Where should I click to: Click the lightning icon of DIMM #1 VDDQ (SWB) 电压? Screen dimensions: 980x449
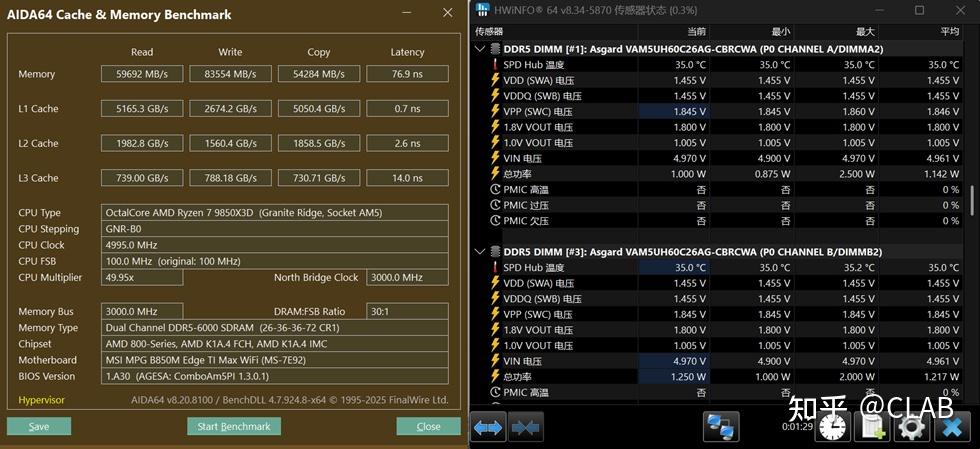(x=495, y=96)
